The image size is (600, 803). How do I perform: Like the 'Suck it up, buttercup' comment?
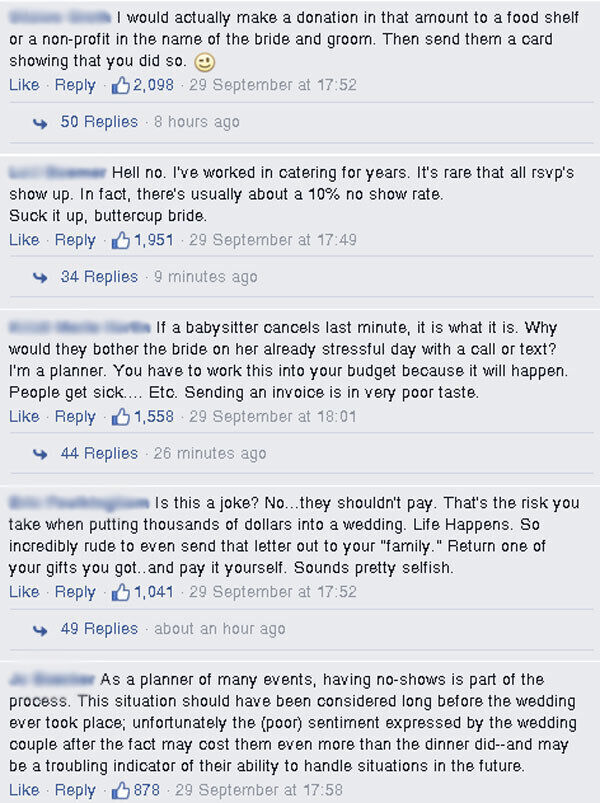tap(24, 240)
